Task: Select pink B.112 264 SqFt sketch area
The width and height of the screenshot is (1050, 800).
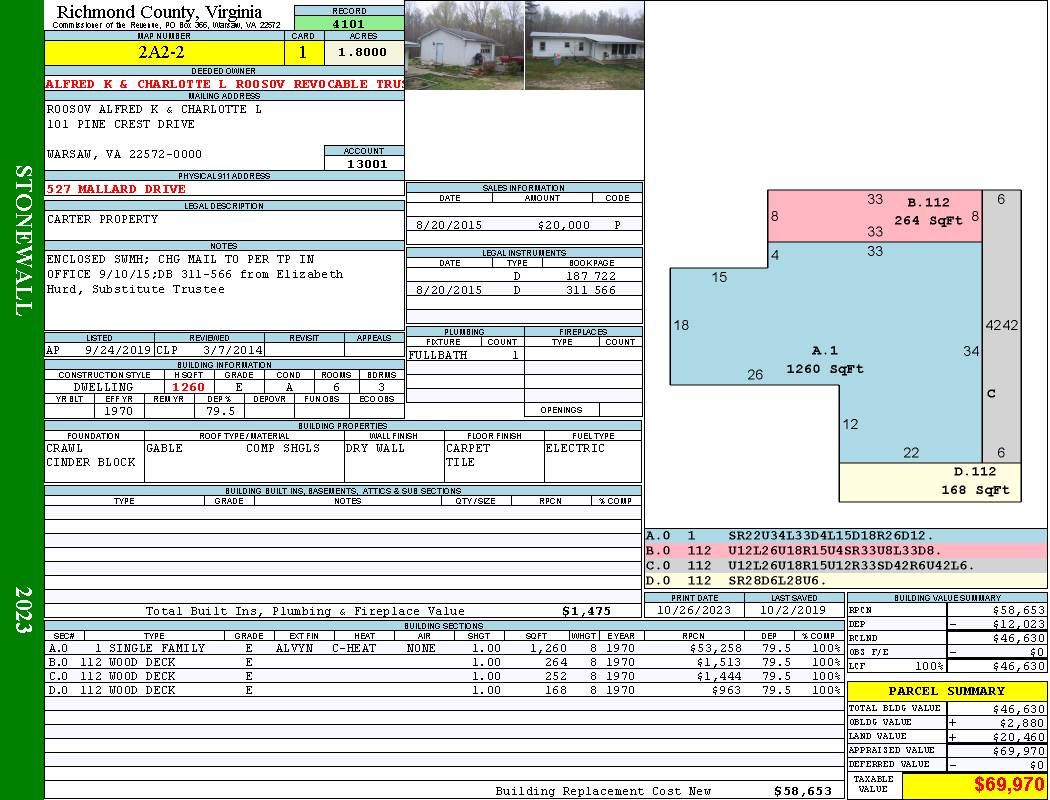Action: (x=875, y=216)
